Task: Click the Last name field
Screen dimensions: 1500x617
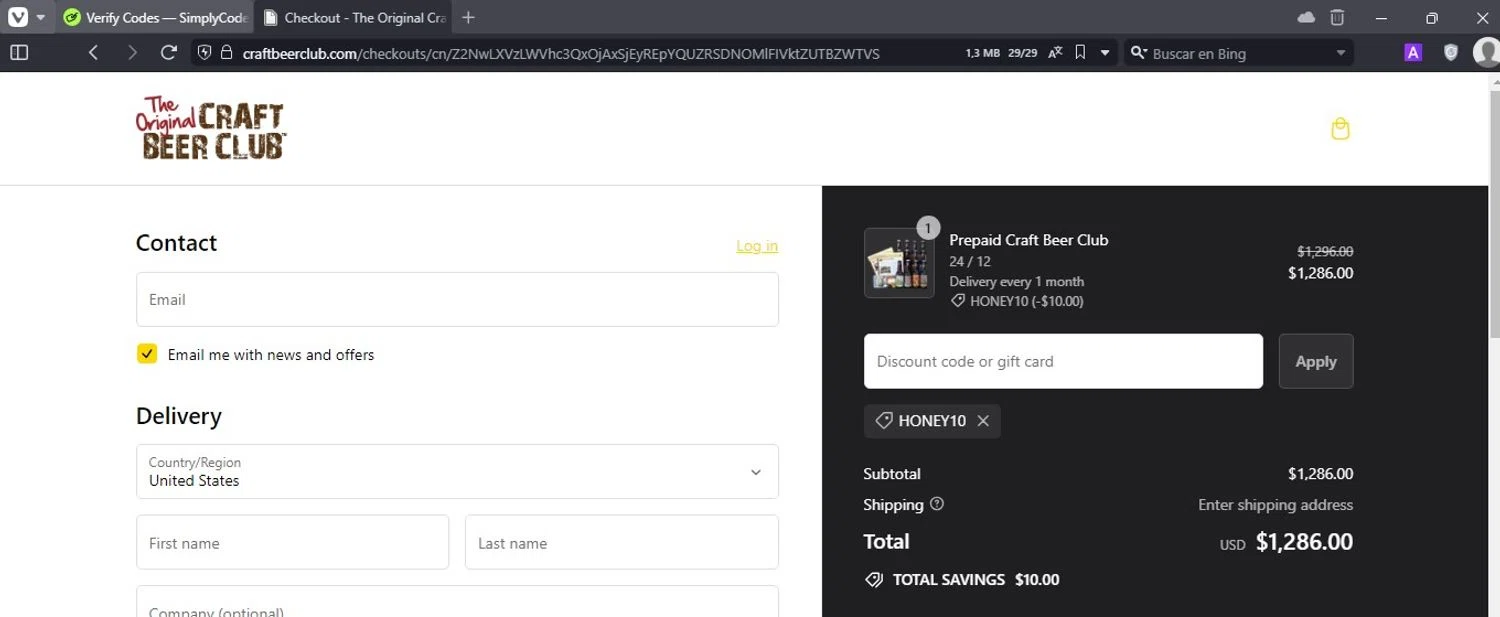Action: click(x=622, y=542)
